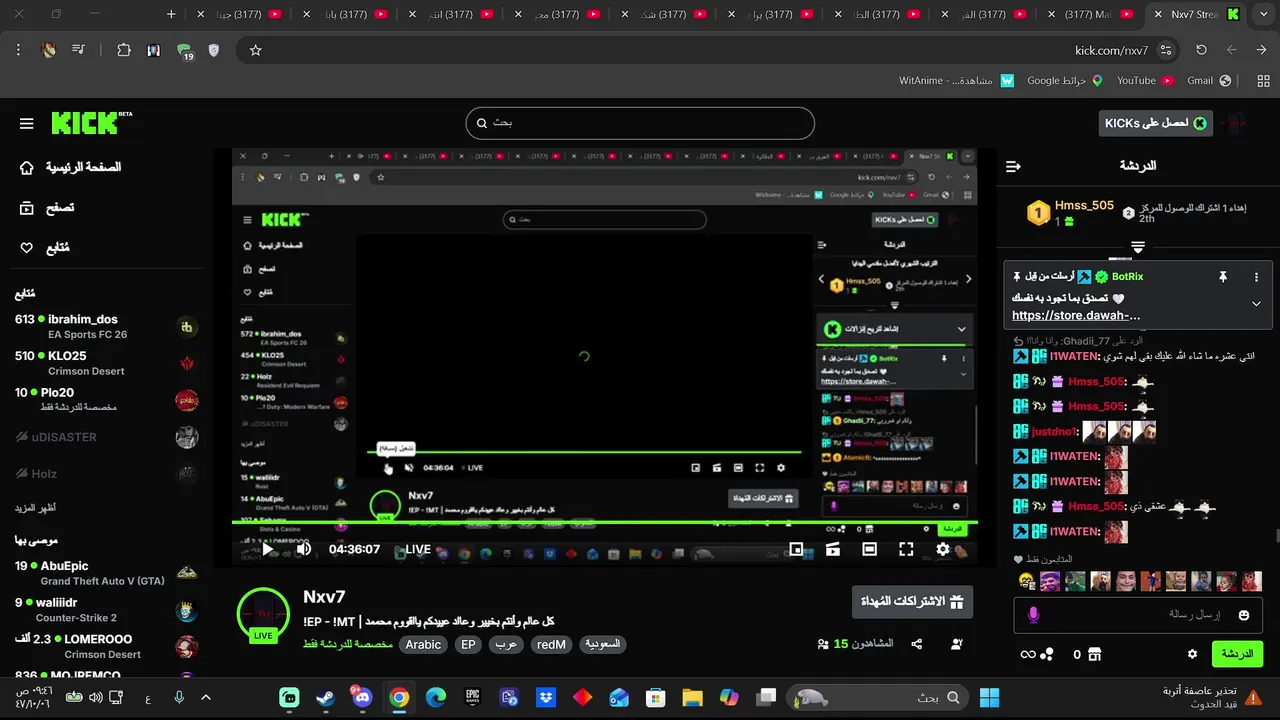Enter fullscreen in the video player

906,549
